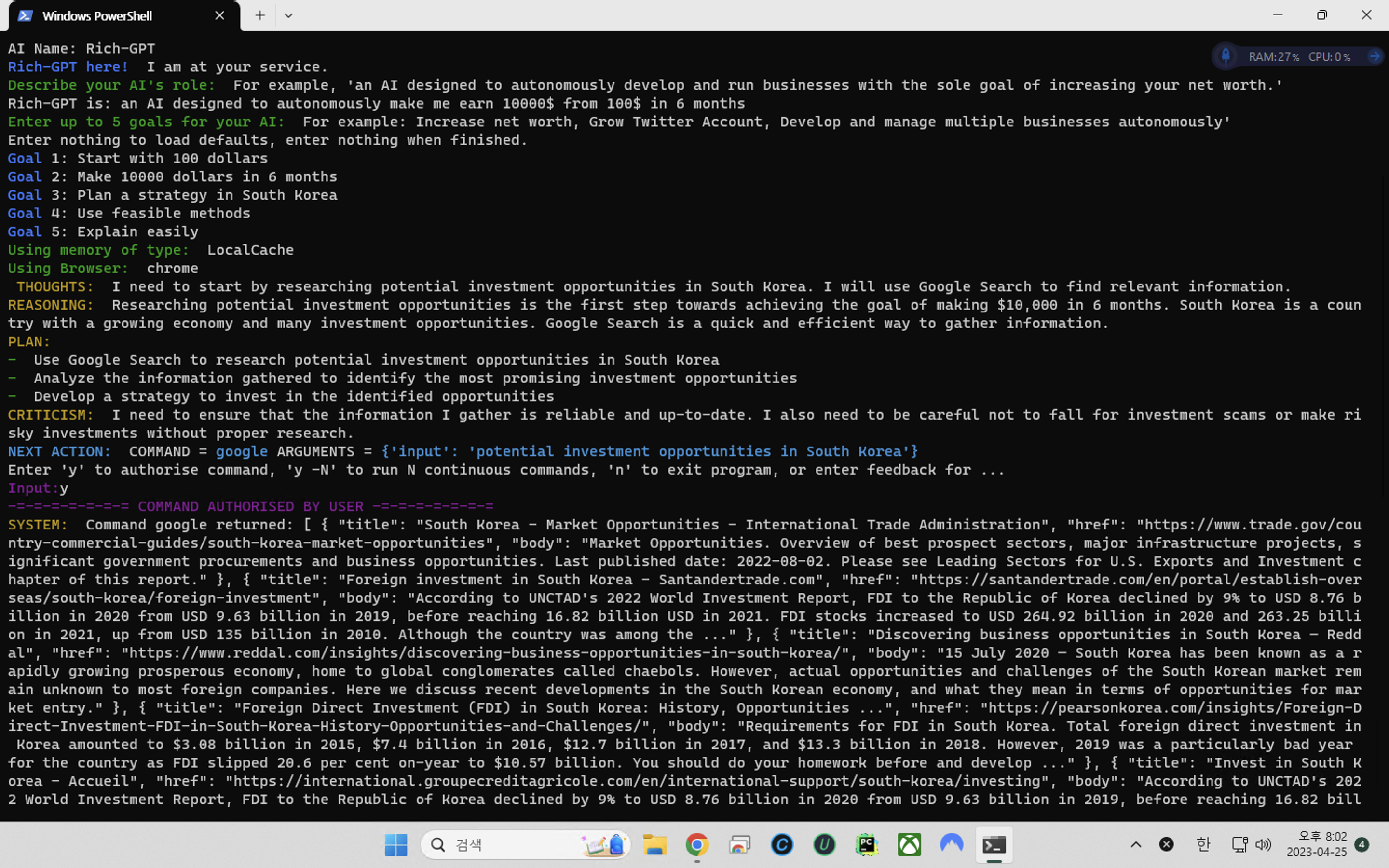
Task: Expand the new tab profile dropdown
Action: click(x=288, y=15)
